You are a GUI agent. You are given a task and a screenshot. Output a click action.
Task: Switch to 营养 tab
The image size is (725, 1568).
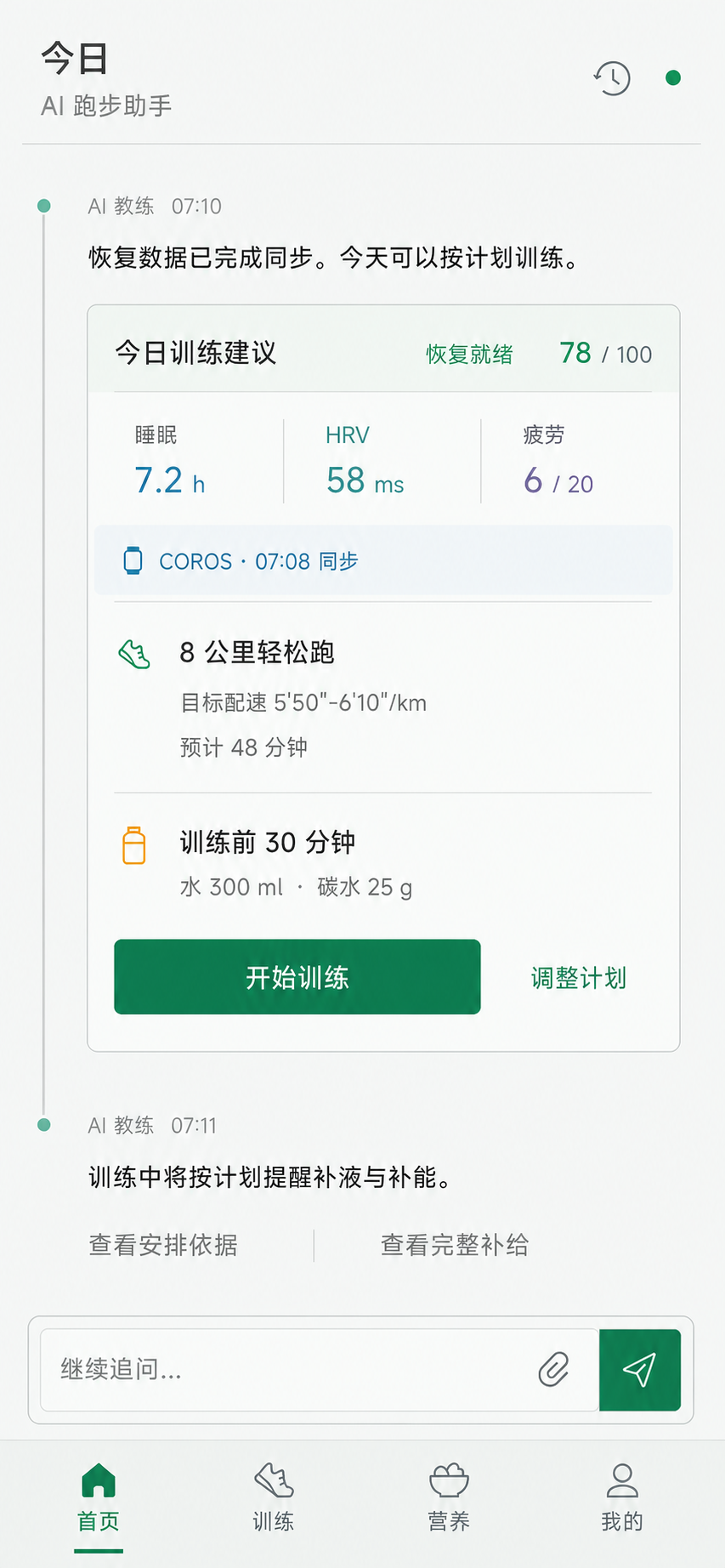(449, 1498)
